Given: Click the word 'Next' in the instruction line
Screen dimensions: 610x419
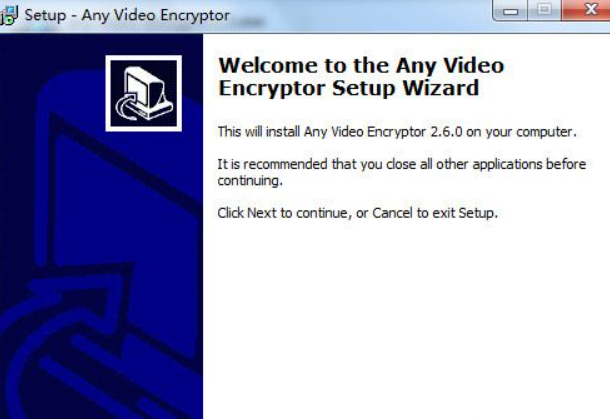Looking at the screenshot, I should pos(262,213).
